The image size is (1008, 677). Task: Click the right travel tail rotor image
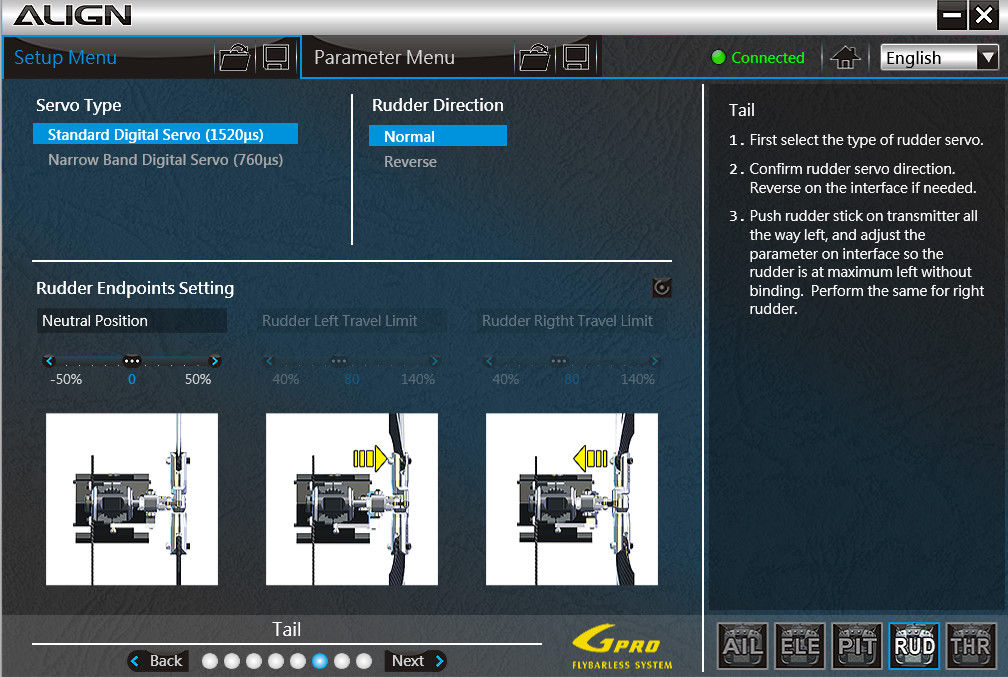[572, 499]
